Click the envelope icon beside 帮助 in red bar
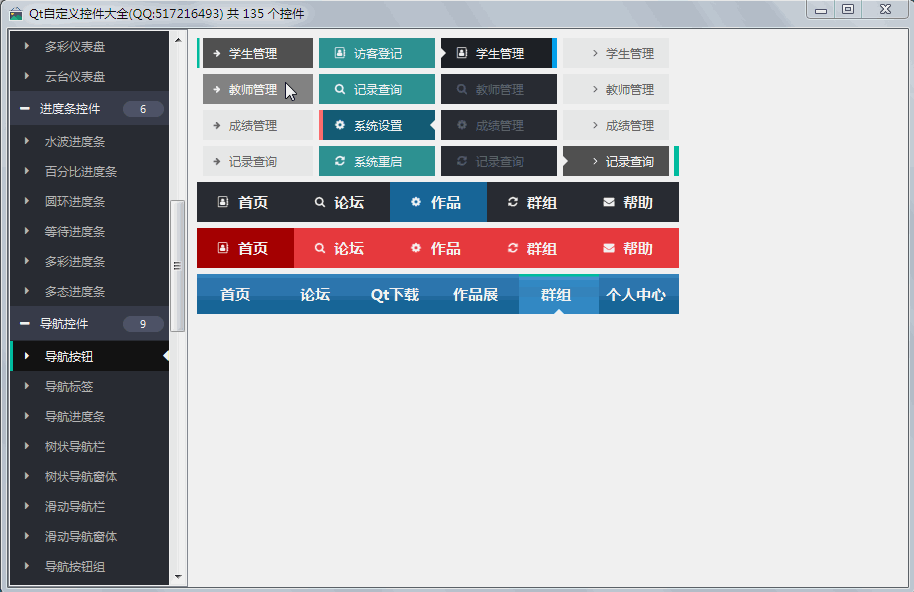 [x=609, y=249]
